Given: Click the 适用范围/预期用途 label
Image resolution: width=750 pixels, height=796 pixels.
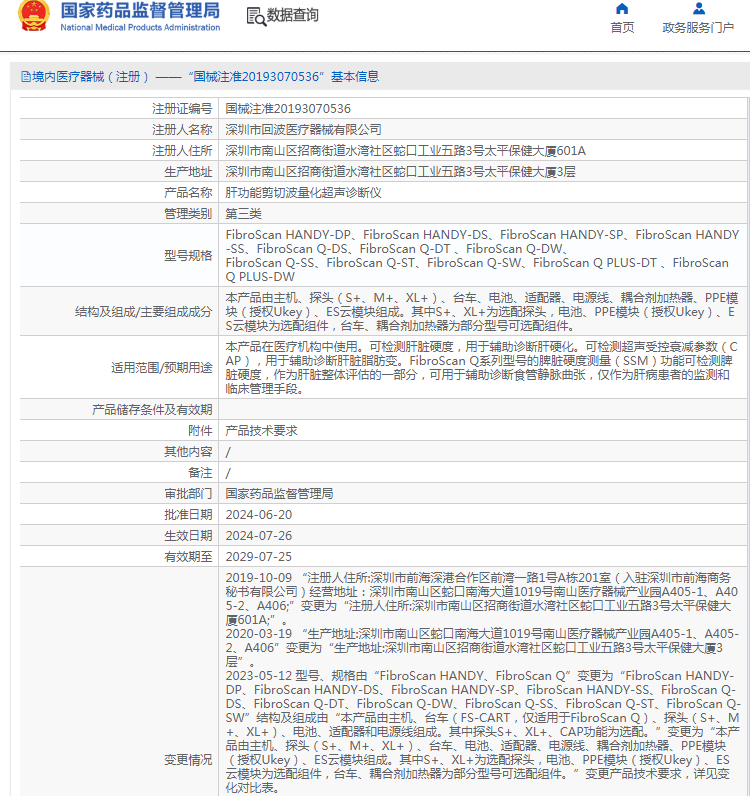Looking at the screenshot, I should point(161,368).
